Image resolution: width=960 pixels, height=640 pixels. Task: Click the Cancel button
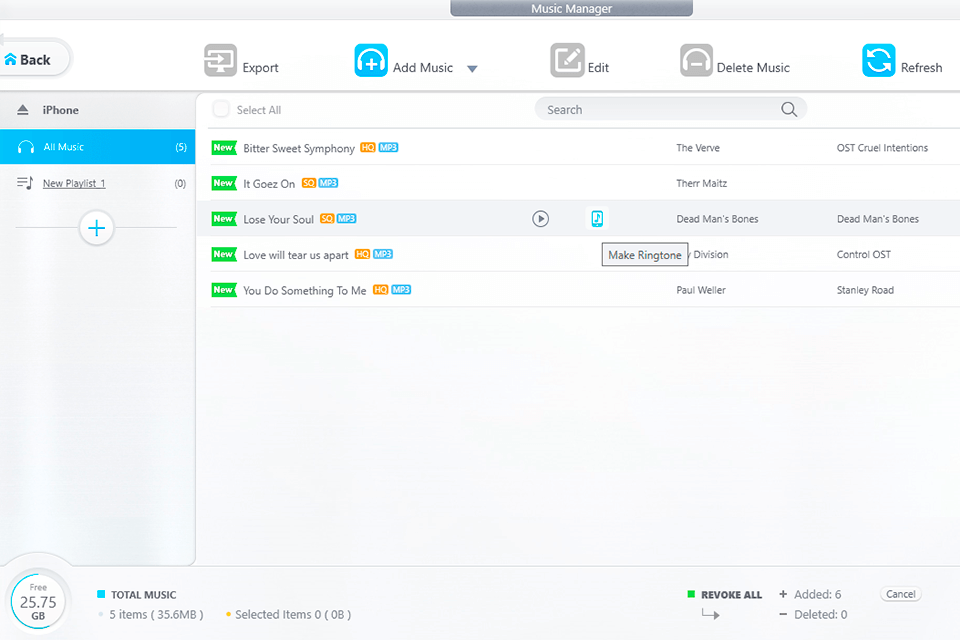click(900, 594)
